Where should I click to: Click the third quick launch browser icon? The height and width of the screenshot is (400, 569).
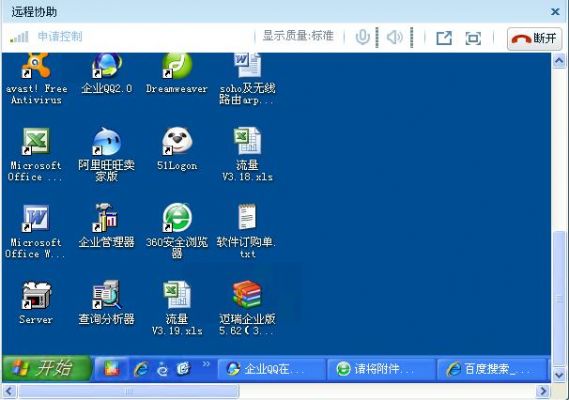(x=184, y=369)
